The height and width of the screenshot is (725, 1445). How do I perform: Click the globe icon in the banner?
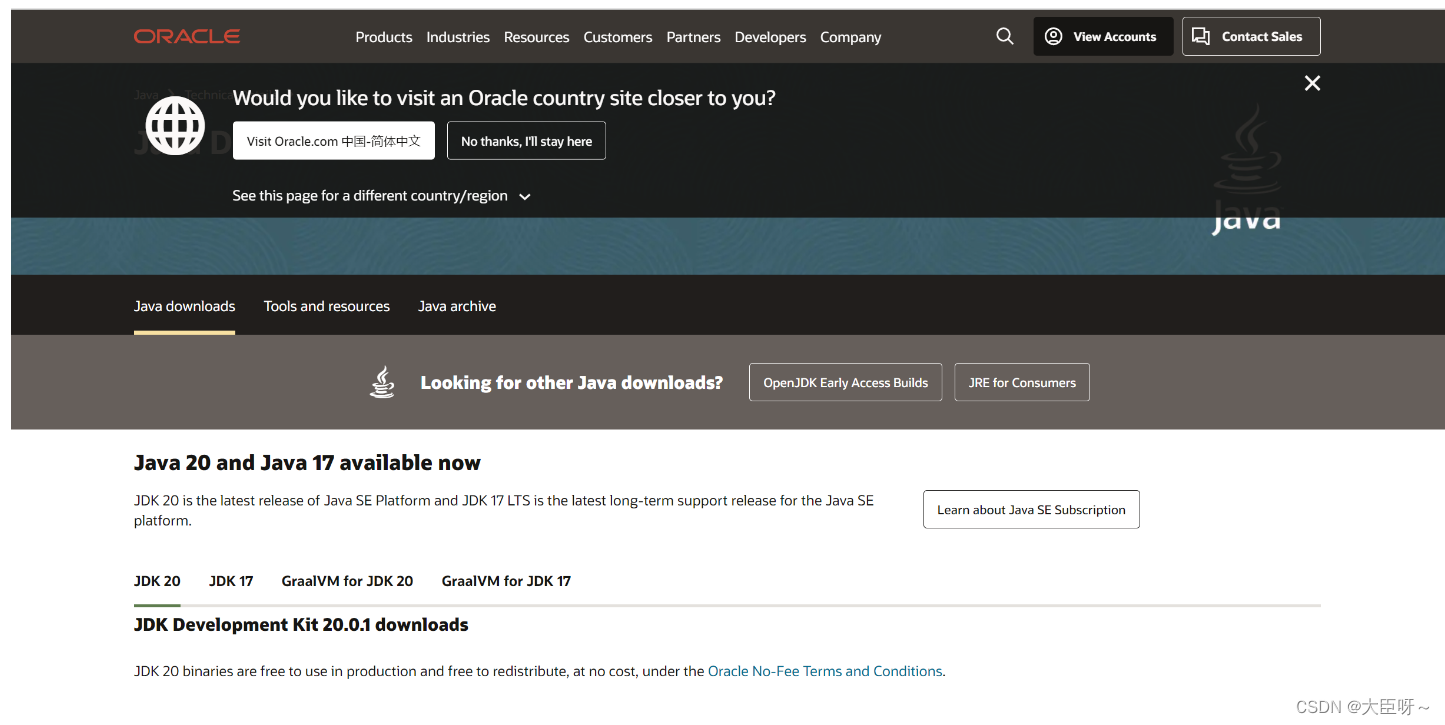tap(175, 125)
